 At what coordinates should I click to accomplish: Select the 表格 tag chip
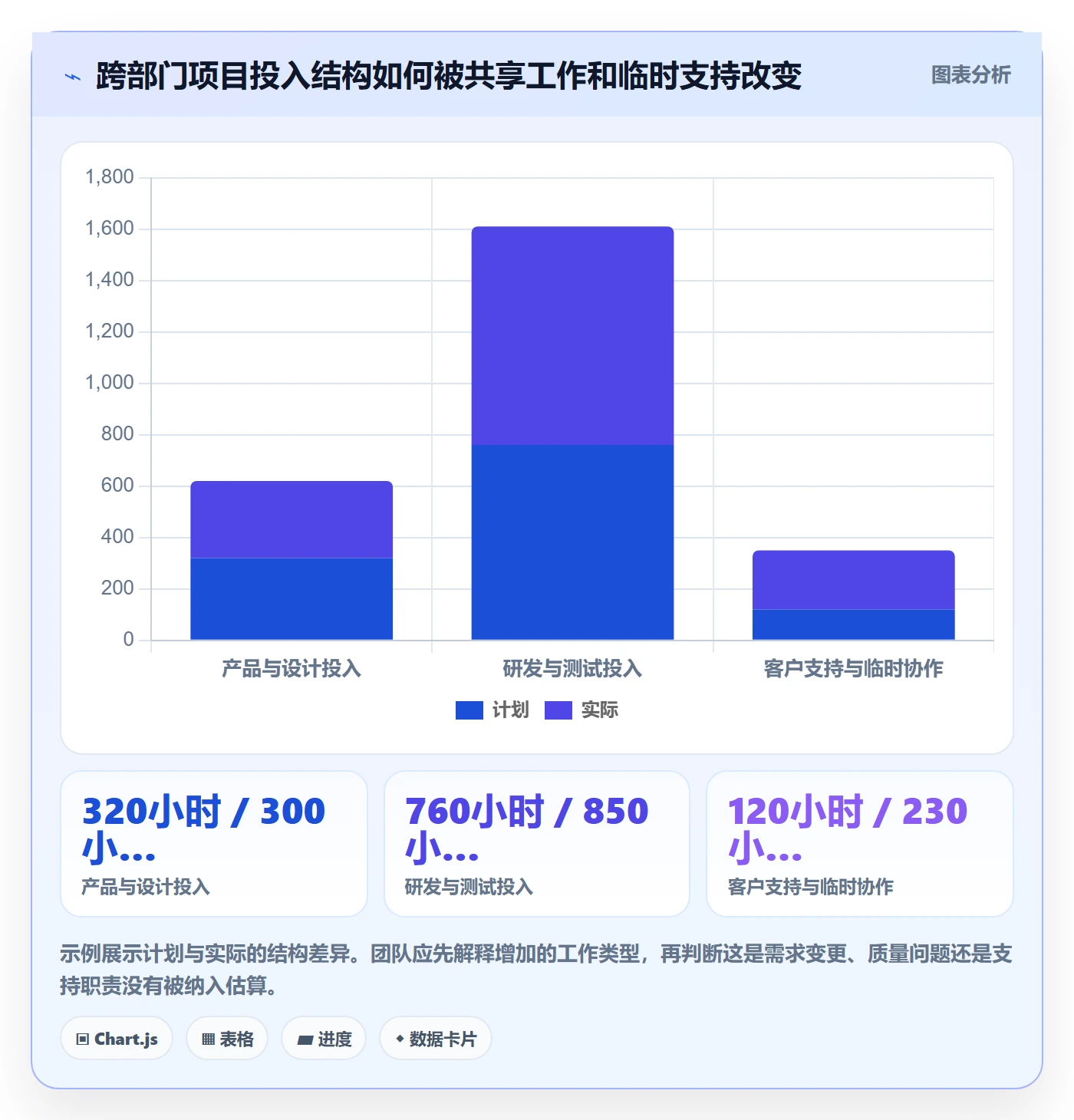tap(227, 1039)
